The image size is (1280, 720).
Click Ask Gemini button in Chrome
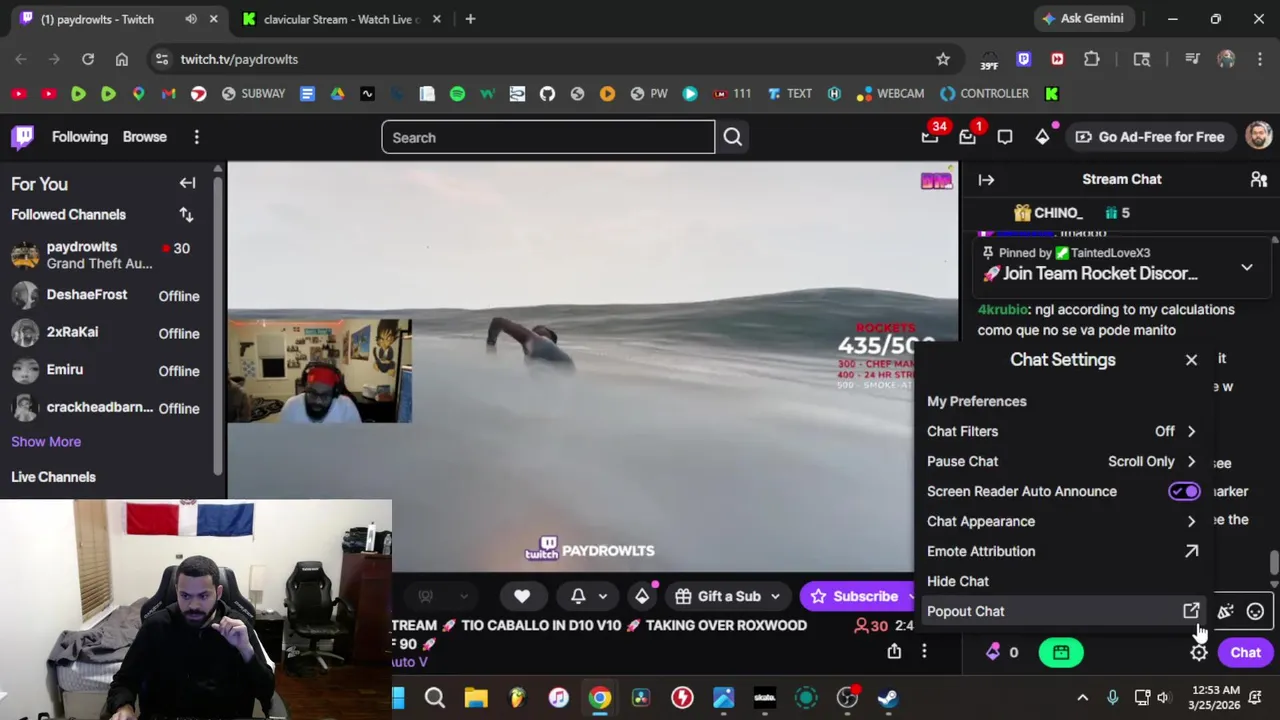coord(1083,19)
